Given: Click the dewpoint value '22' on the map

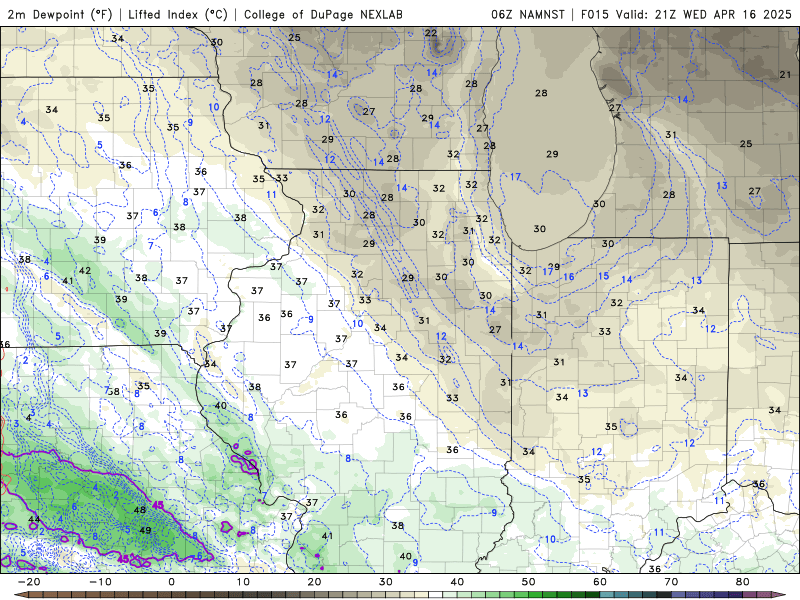Looking at the screenshot, I should [431, 33].
